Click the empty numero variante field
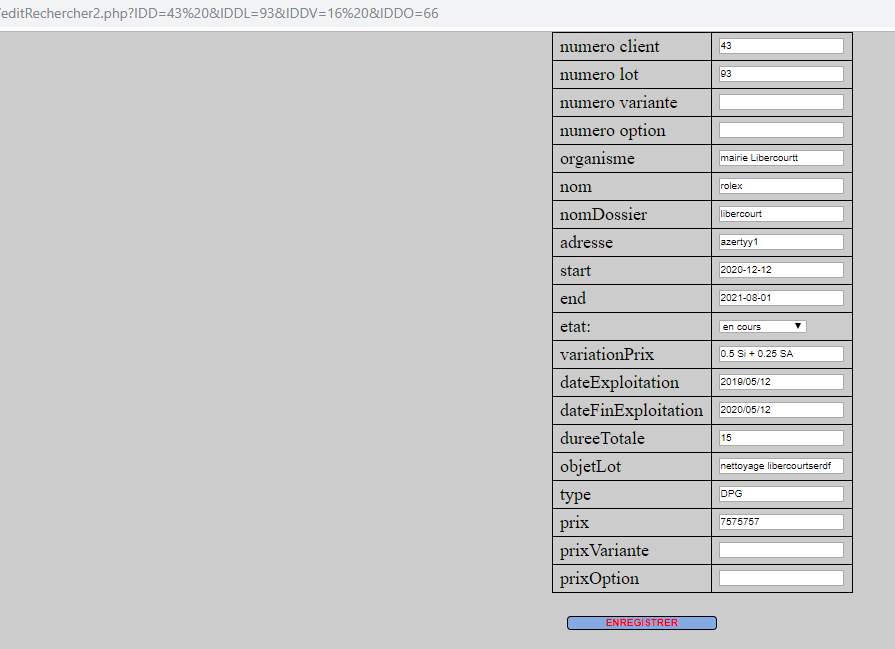 [x=780, y=101]
